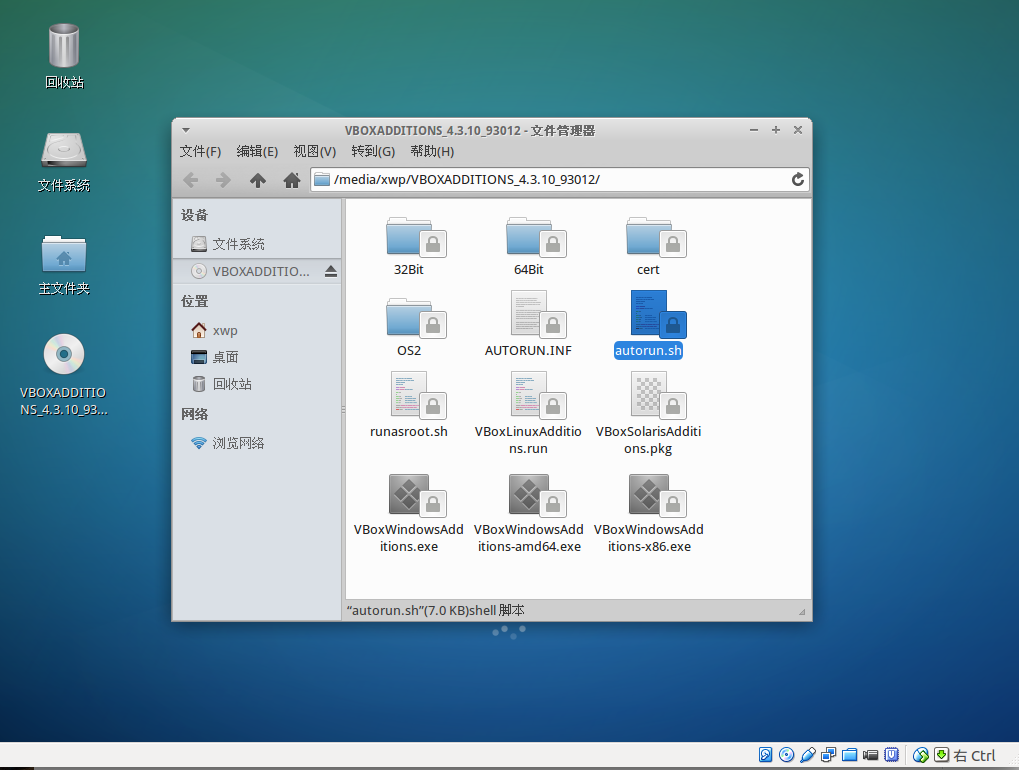Select the cert folder icon

(x=655, y=237)
